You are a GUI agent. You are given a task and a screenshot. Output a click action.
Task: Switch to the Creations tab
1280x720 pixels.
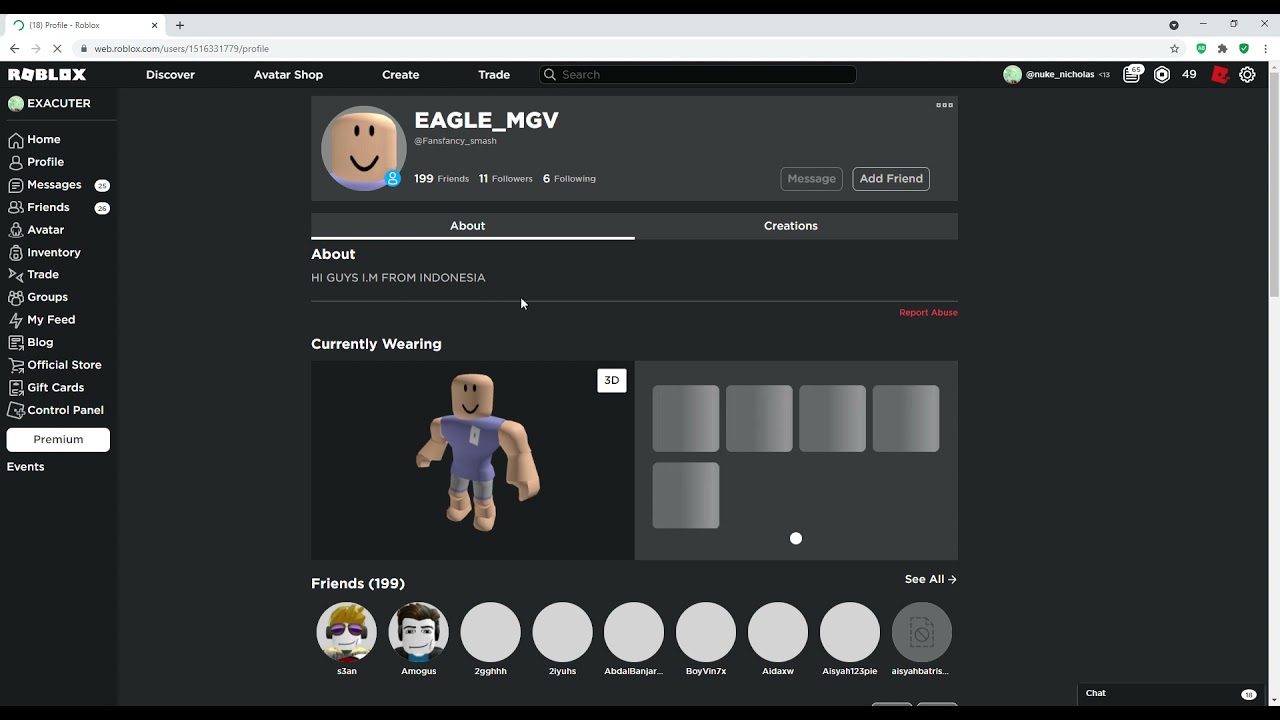point(796,226)
